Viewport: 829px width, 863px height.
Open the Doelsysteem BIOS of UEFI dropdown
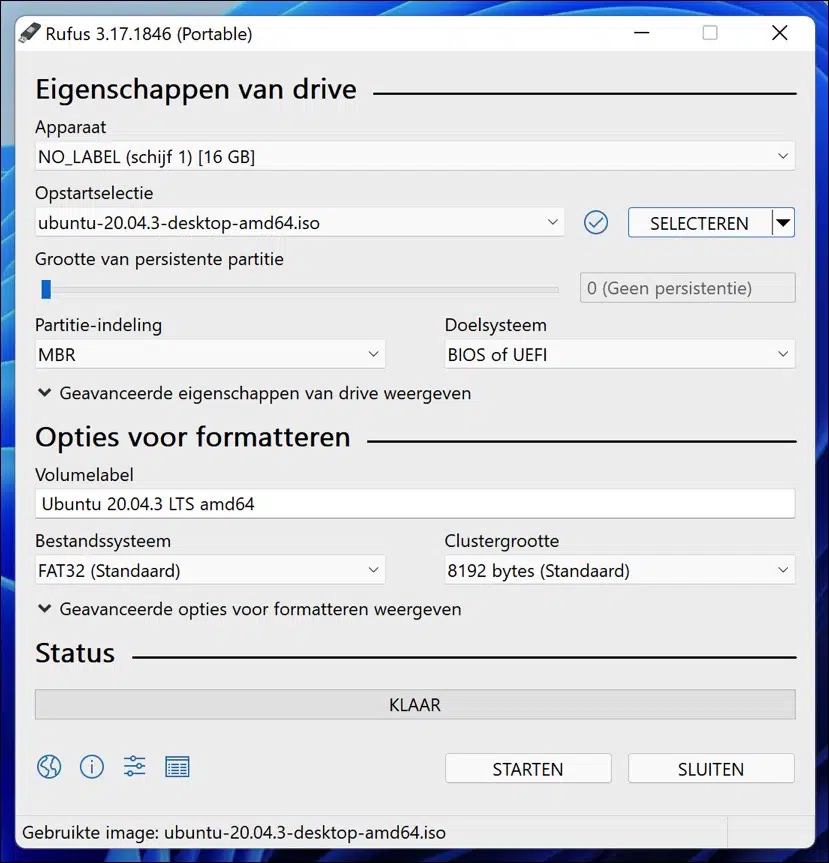pos(620,354)
